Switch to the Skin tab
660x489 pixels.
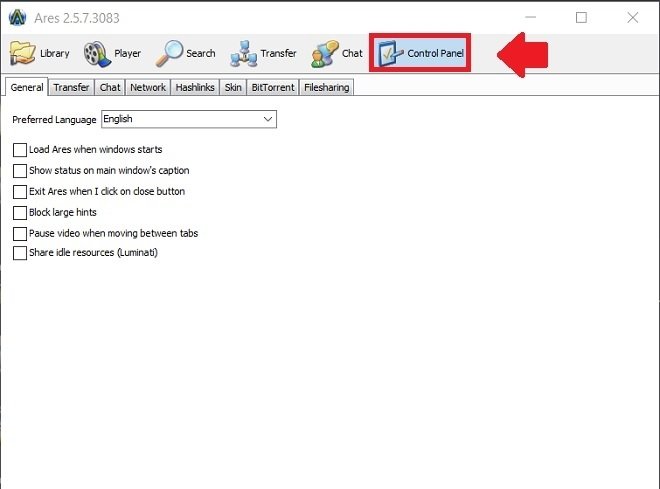pos(233,87)
